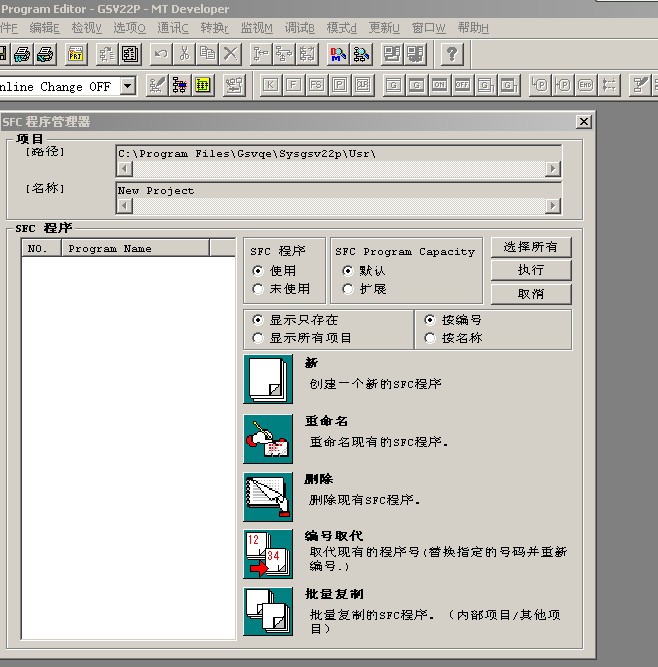The image size is (658, 667).
Task: Select the 未使用 radio button
Action: pyautogui.click(x=259, y=289)
